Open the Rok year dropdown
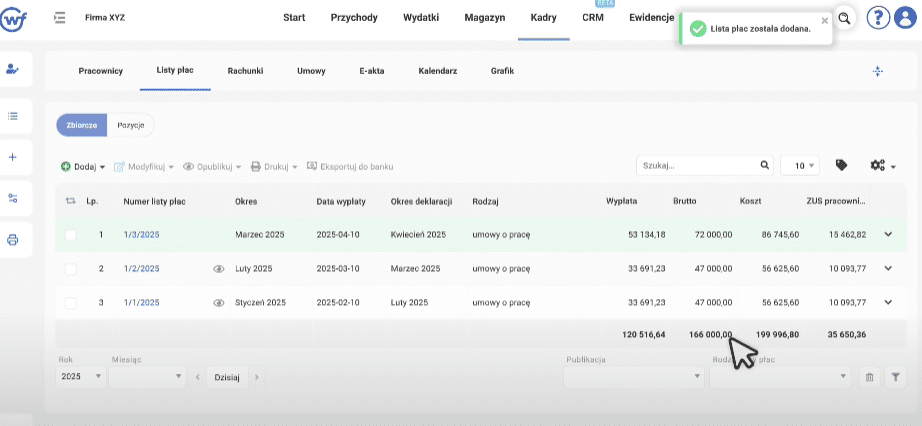Image resolution: width=922 pixels, height=426 pixels. click(81, 377)
